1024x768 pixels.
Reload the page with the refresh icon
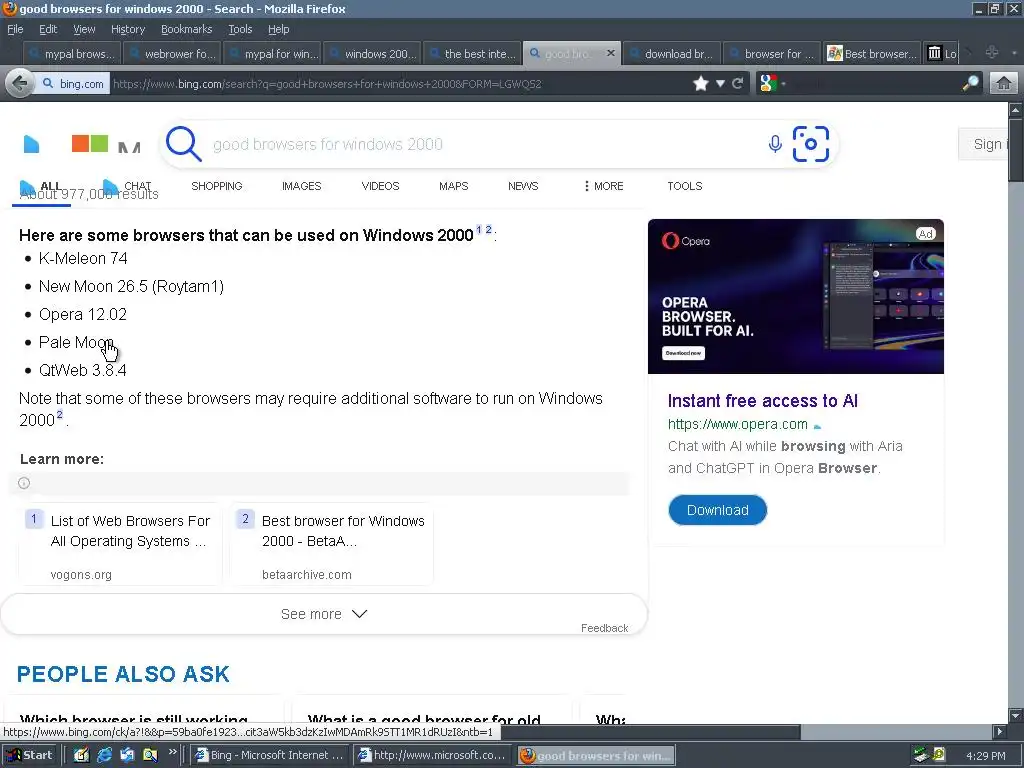[x=738, y=84]
